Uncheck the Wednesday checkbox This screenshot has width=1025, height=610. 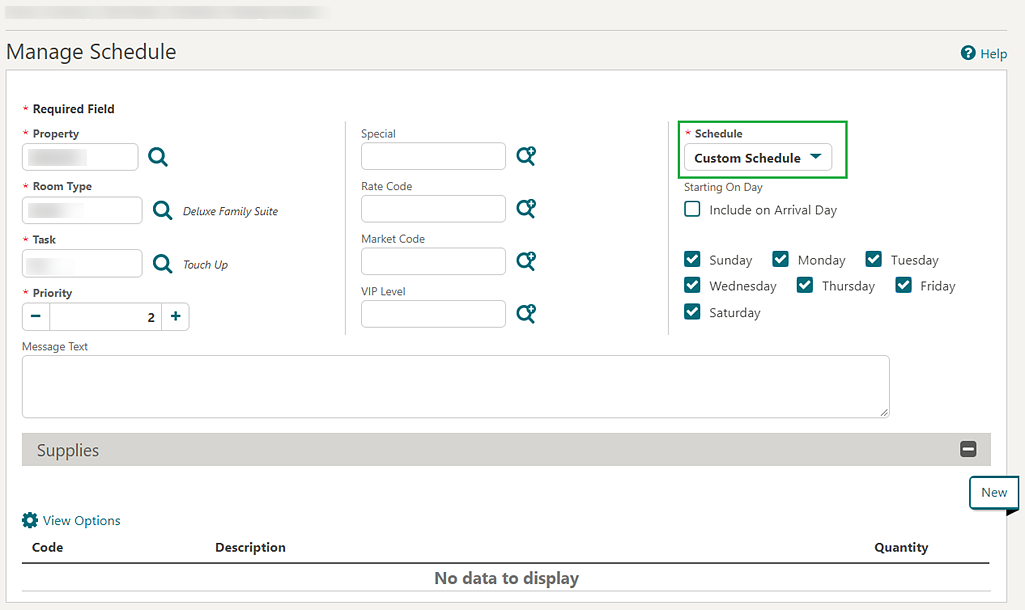(x=691, y=285)
